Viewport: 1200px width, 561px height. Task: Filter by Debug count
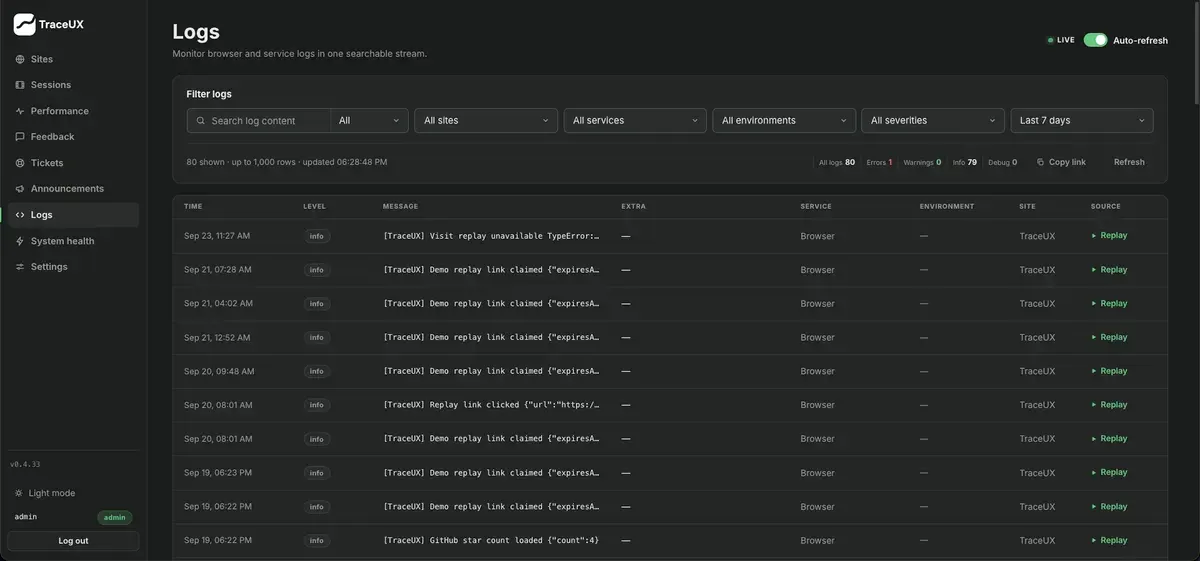coord(1003,162)
